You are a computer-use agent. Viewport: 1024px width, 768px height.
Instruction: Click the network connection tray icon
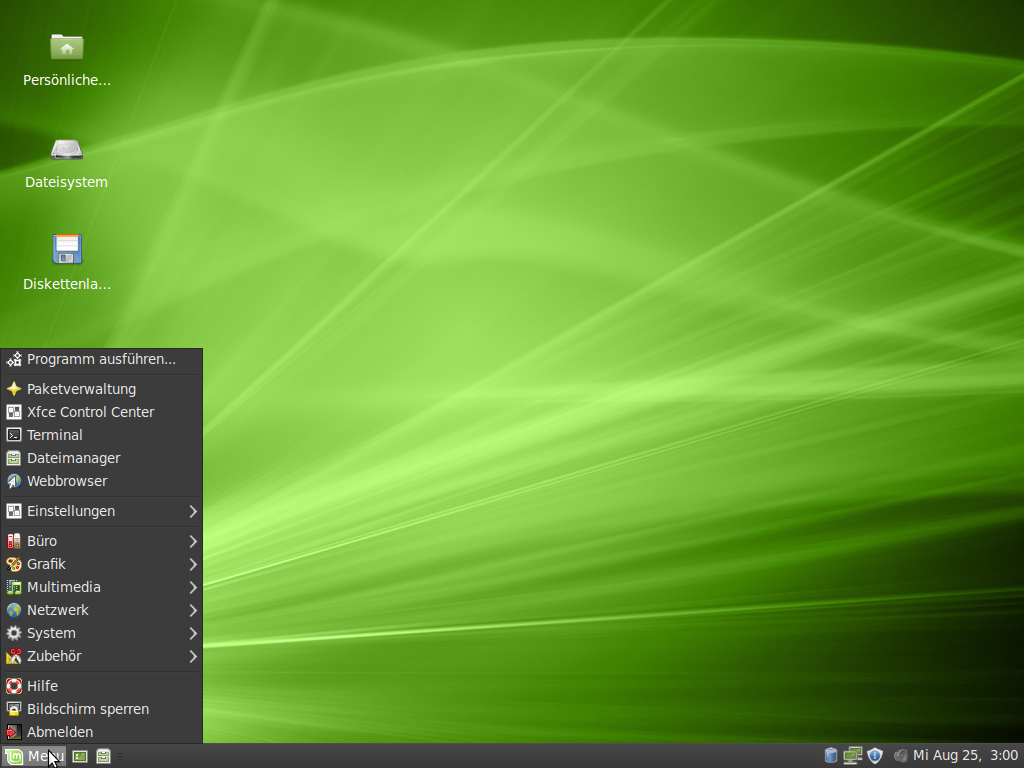tap(853, 755)
